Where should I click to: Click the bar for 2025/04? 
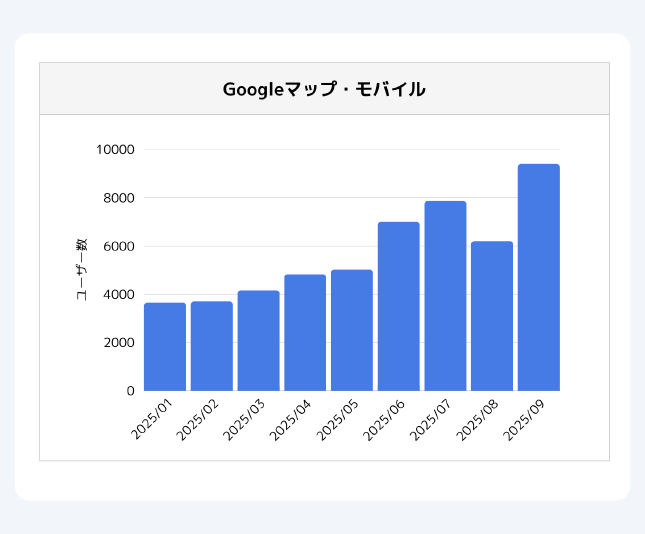pos(305,333)
